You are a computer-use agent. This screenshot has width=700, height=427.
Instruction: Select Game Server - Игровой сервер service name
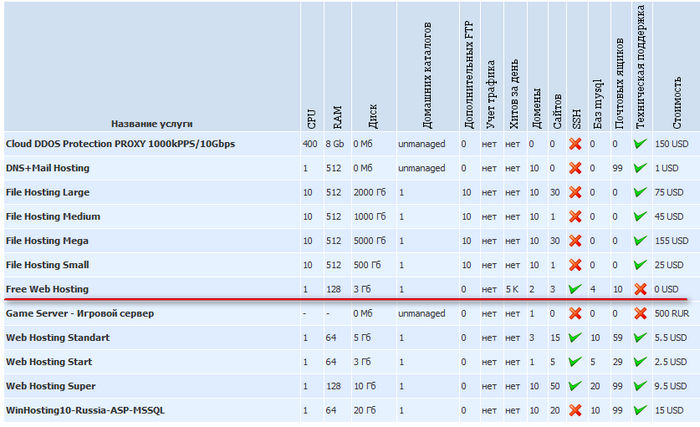click(x=79, y=314)
